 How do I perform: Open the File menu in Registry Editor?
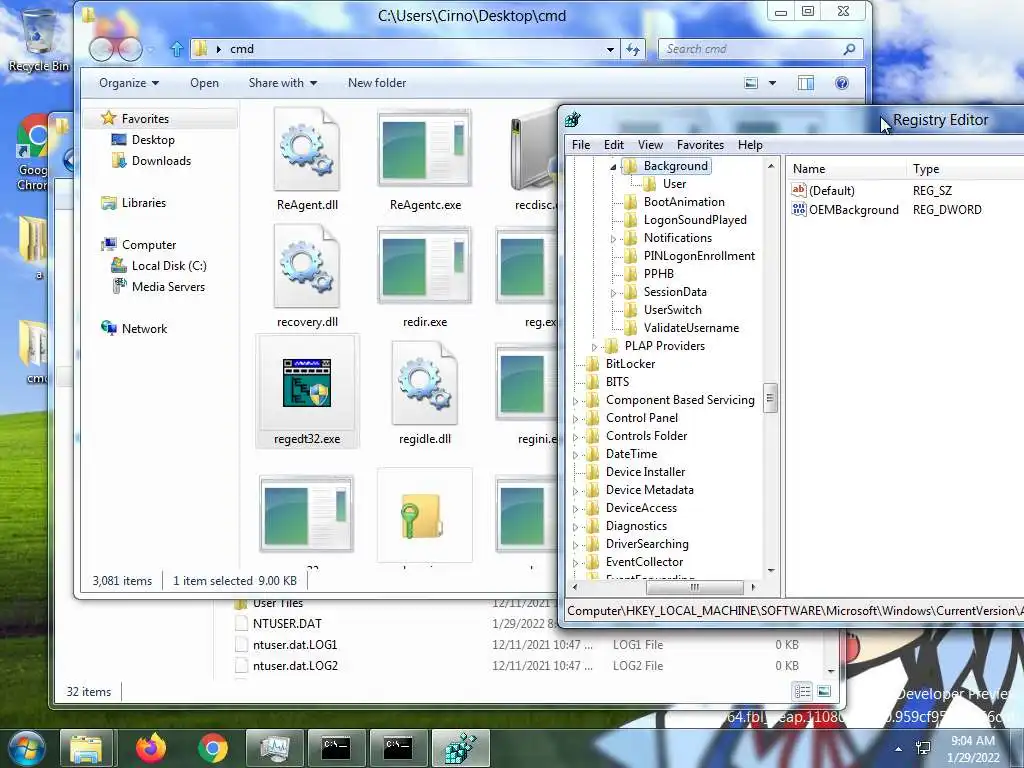[581, 145]
